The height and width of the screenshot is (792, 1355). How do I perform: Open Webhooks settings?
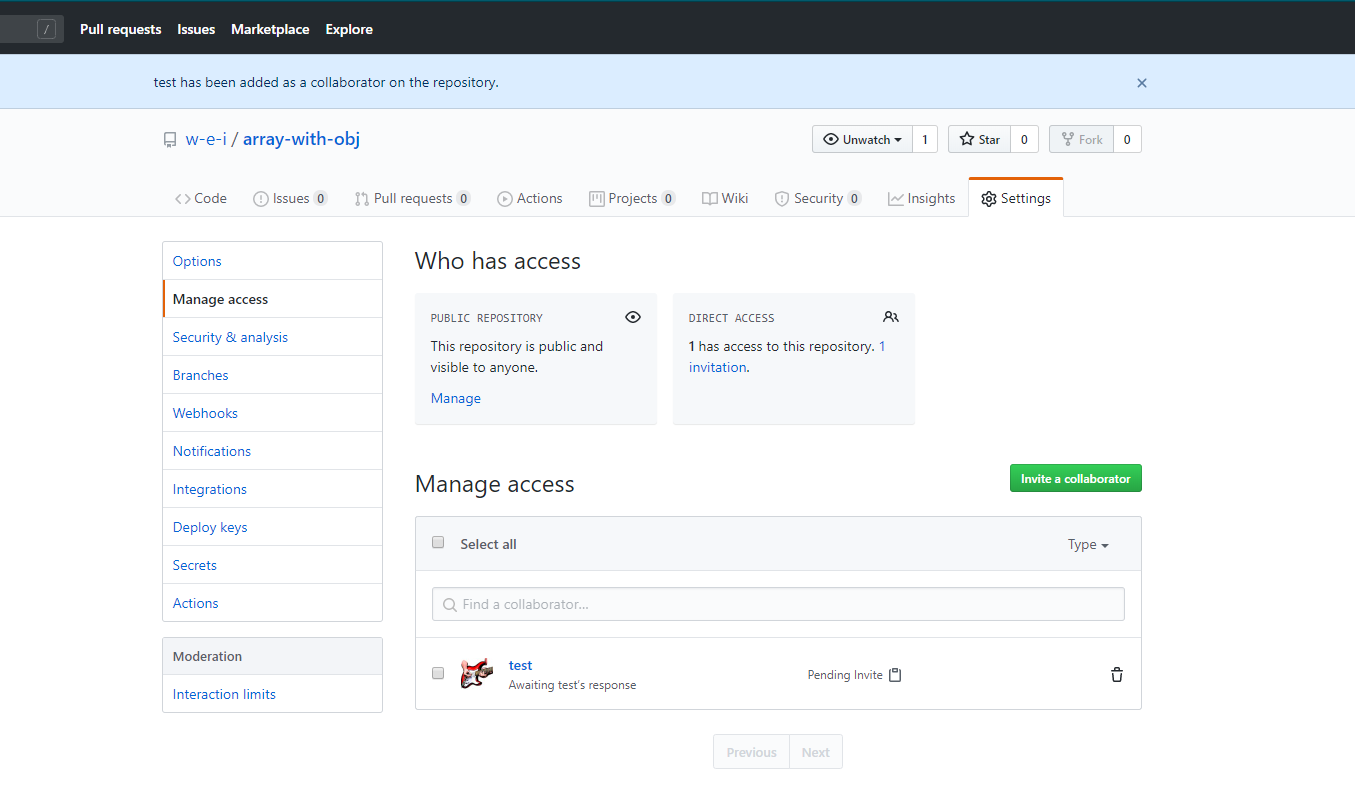(272, 413)
